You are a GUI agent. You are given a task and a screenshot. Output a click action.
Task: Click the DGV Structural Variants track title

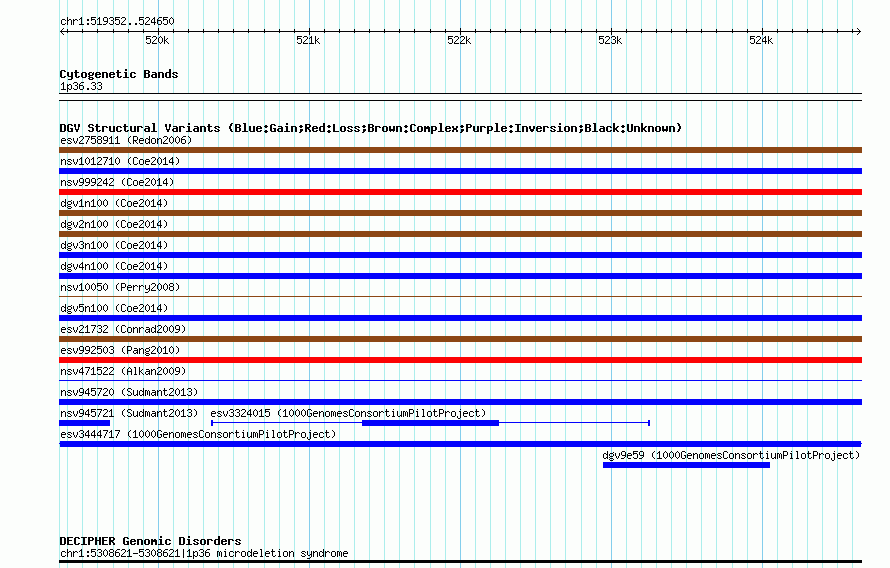[x=370, y=128]
